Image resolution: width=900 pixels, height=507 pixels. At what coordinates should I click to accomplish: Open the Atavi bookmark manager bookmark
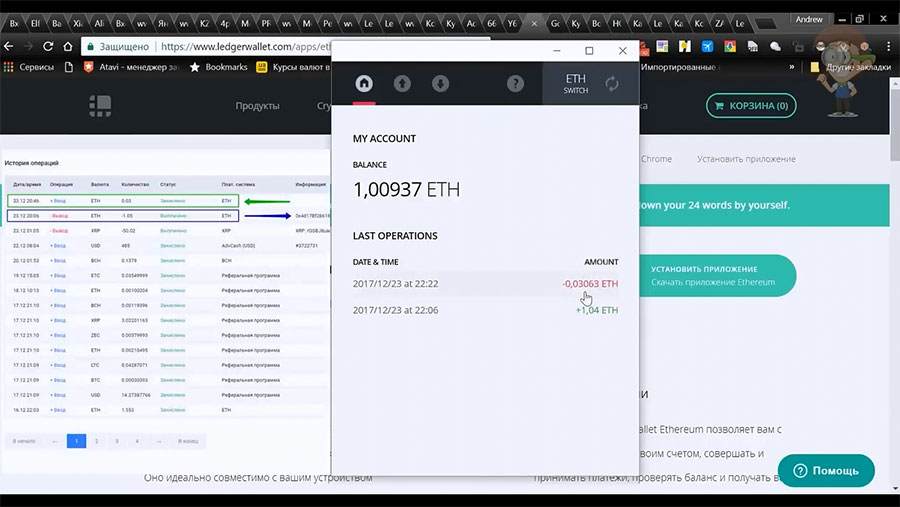133,67
